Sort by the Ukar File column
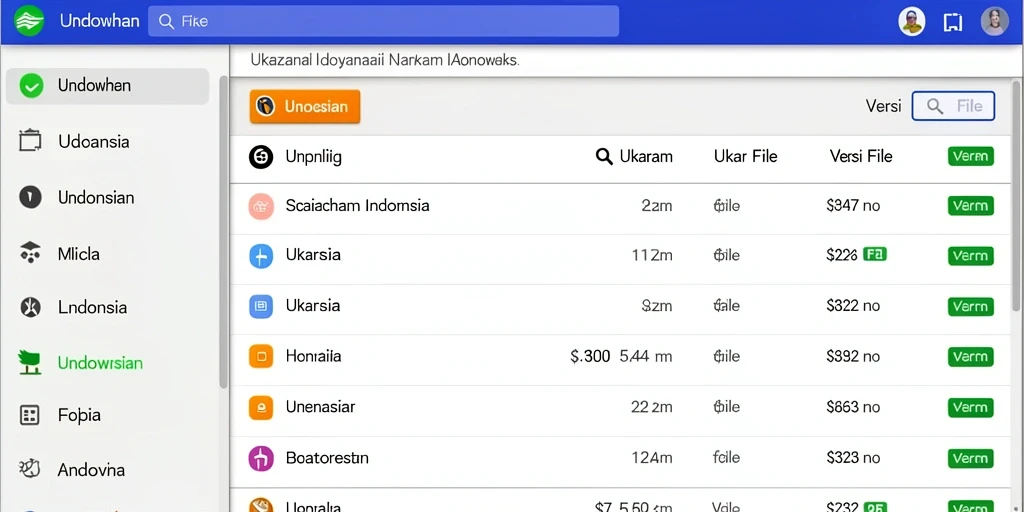1024x512 pixels. pyautogui.click(x=746, y=157)
